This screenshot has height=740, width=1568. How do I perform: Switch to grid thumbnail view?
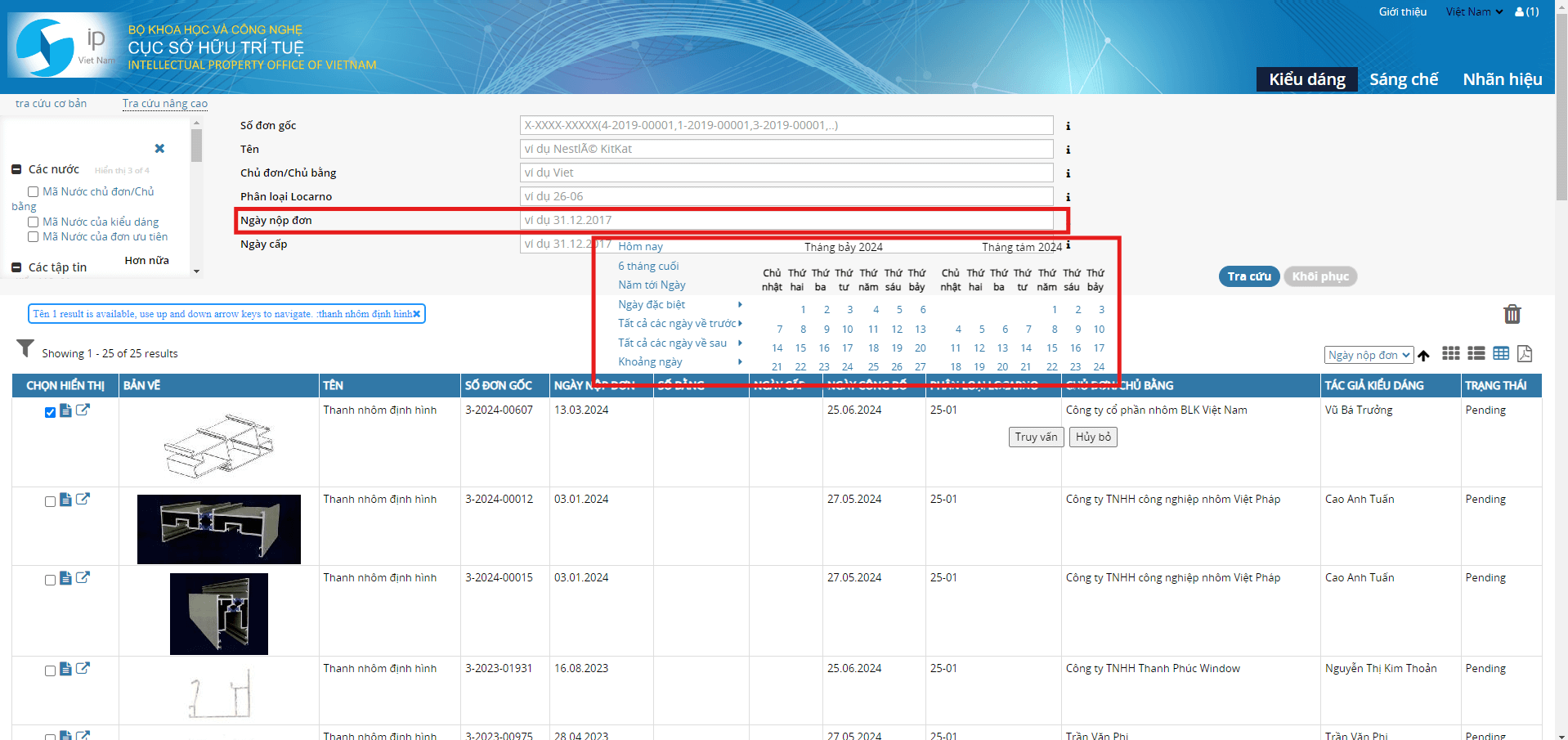click(1450, 353)
